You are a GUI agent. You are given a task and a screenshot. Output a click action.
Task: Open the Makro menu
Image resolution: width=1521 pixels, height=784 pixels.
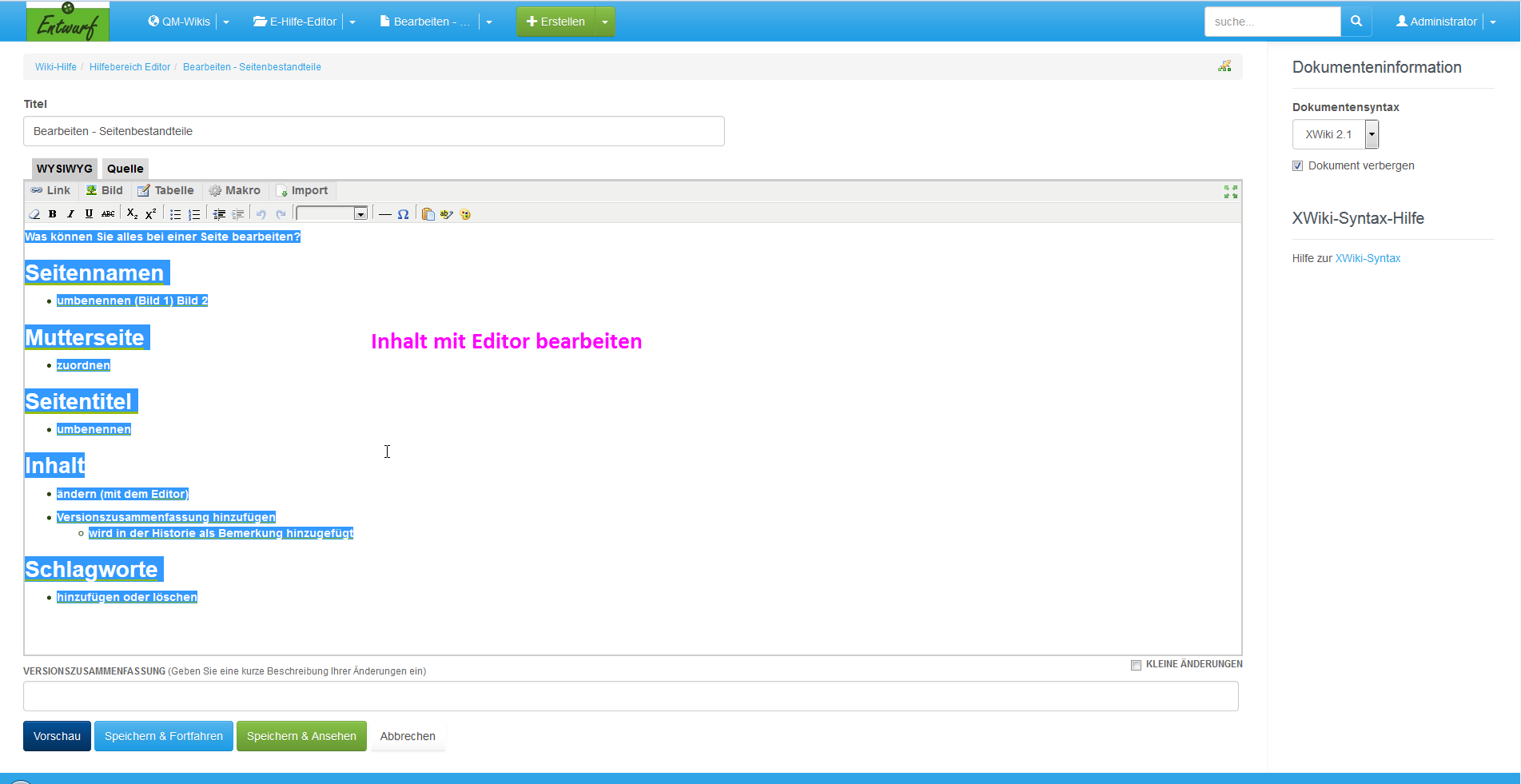235,190
